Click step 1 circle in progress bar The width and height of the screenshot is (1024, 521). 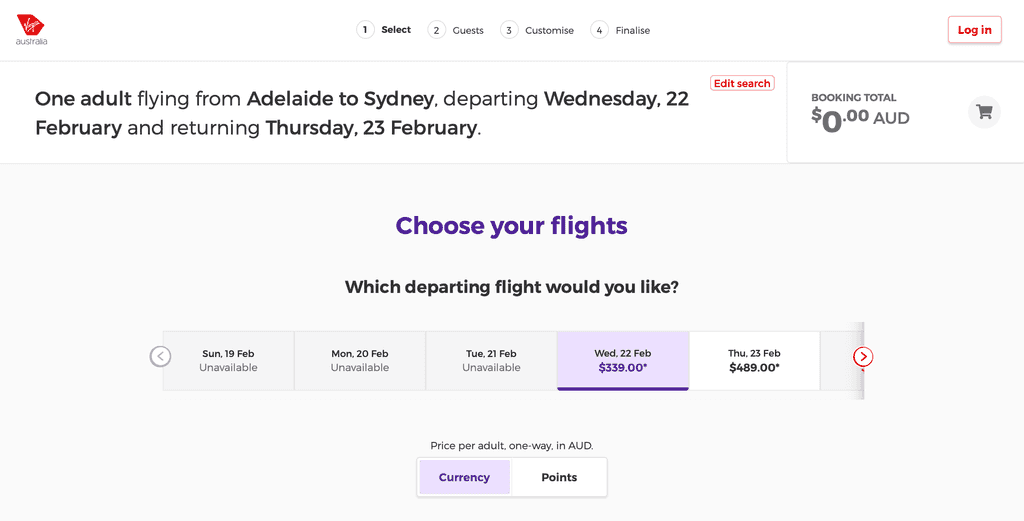[365, 30]
